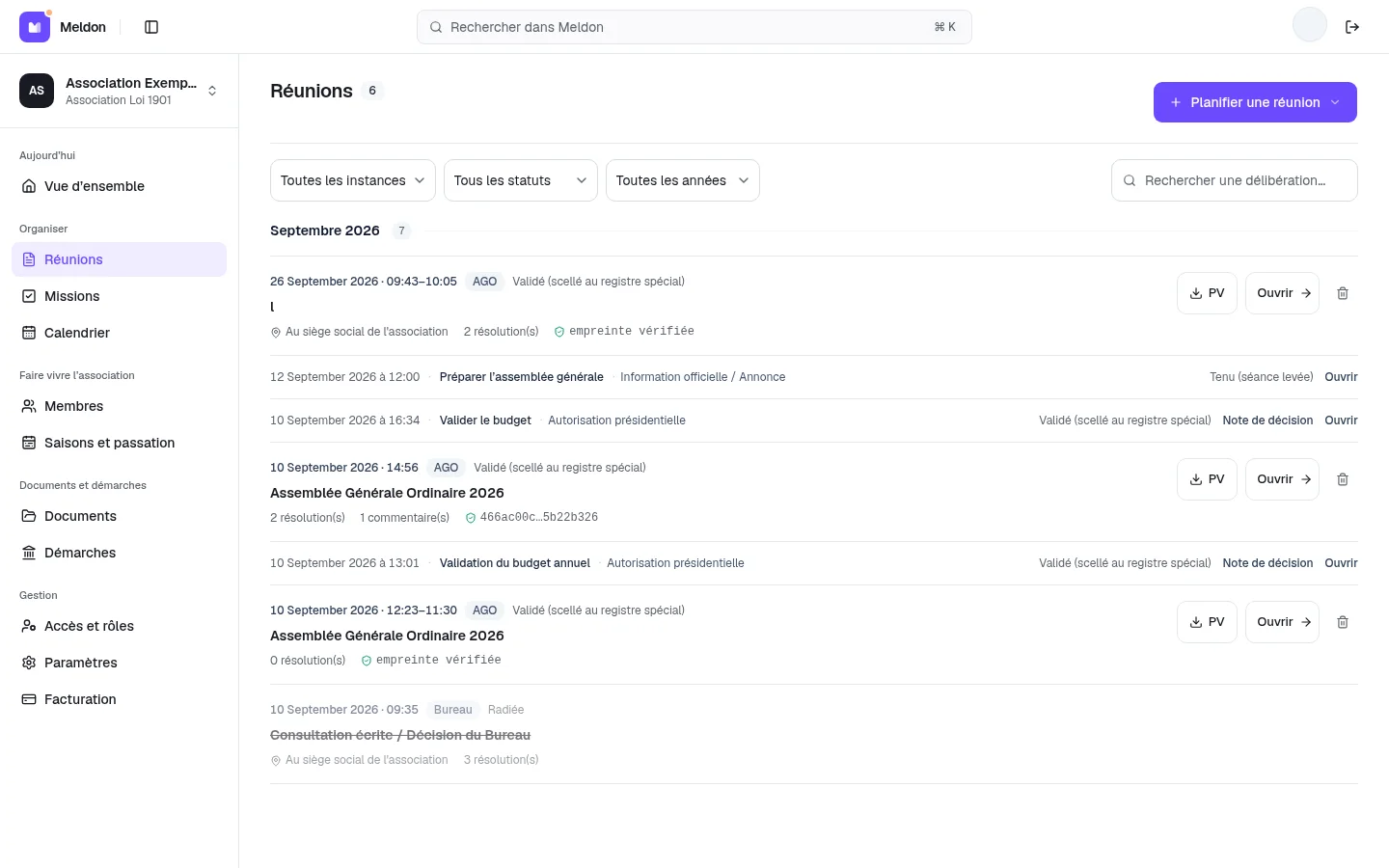Expand the Toutes les instances filter
This screenshot has width=1389, height=868.
[x=353, y=180]
